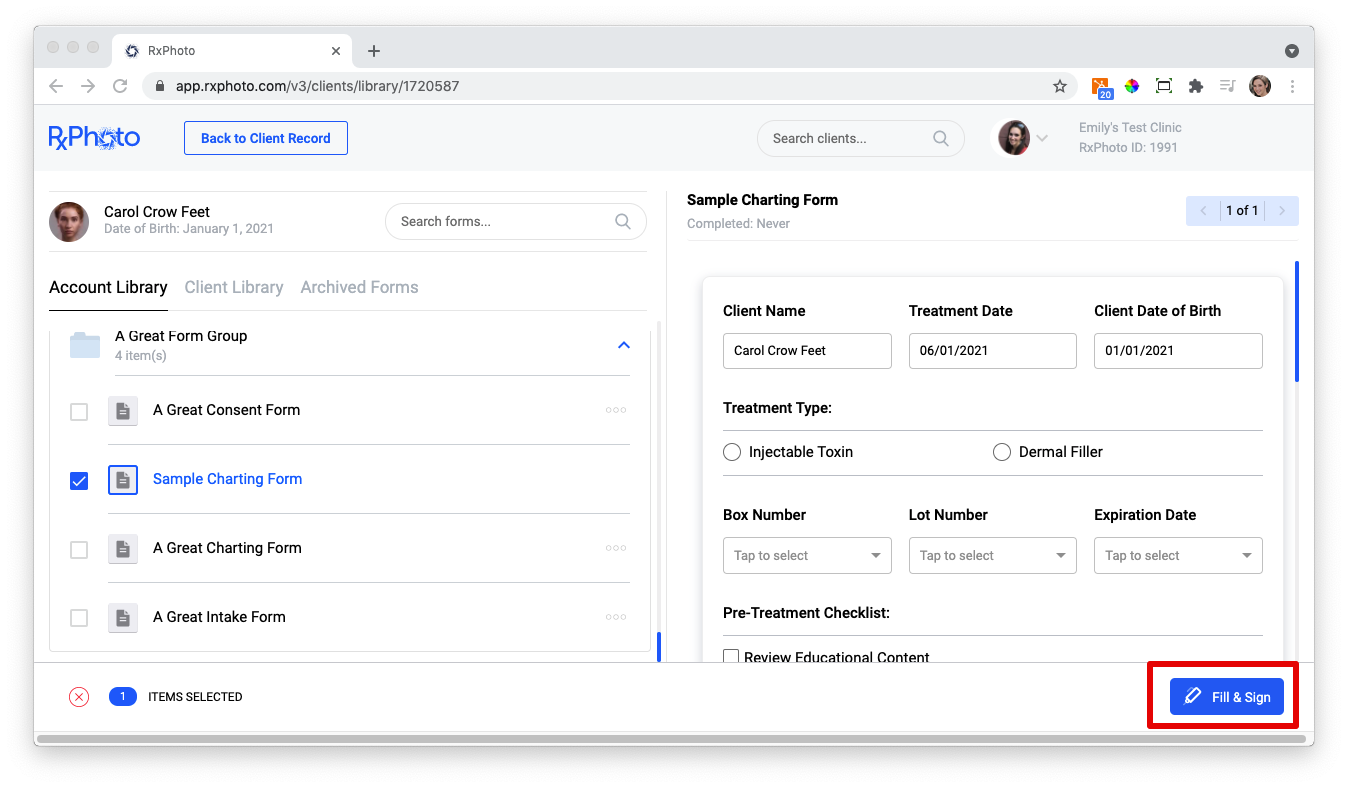Open the Expiration Date dropdown
Viewport: 1348px width, 788px height.
tap(1177, 556)
